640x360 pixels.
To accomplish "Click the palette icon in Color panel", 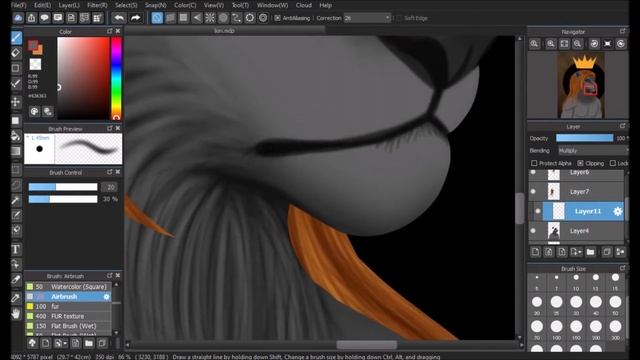I will (x=34, y=111).
